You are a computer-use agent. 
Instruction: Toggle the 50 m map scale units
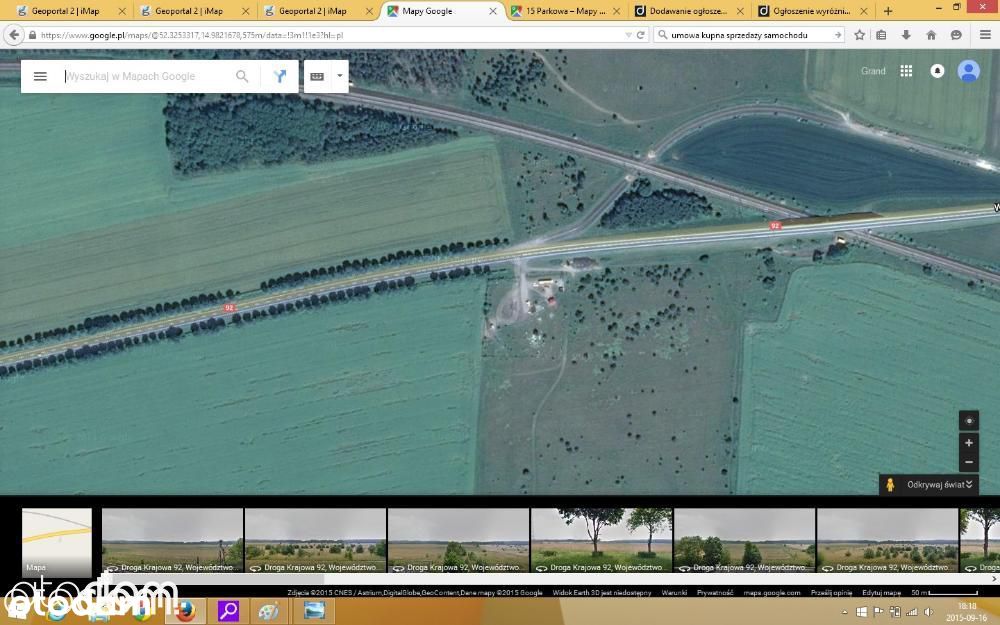click(x=945, y=592)
